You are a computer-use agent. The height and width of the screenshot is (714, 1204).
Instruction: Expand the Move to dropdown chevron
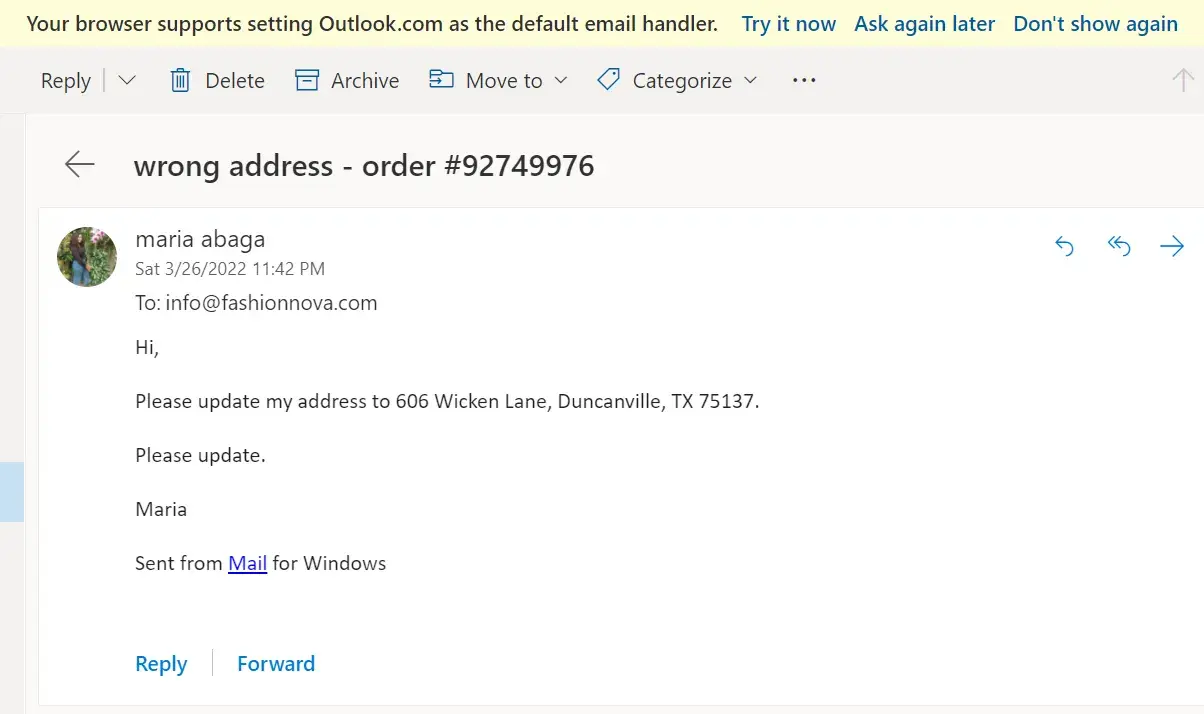tap(560, 81)
